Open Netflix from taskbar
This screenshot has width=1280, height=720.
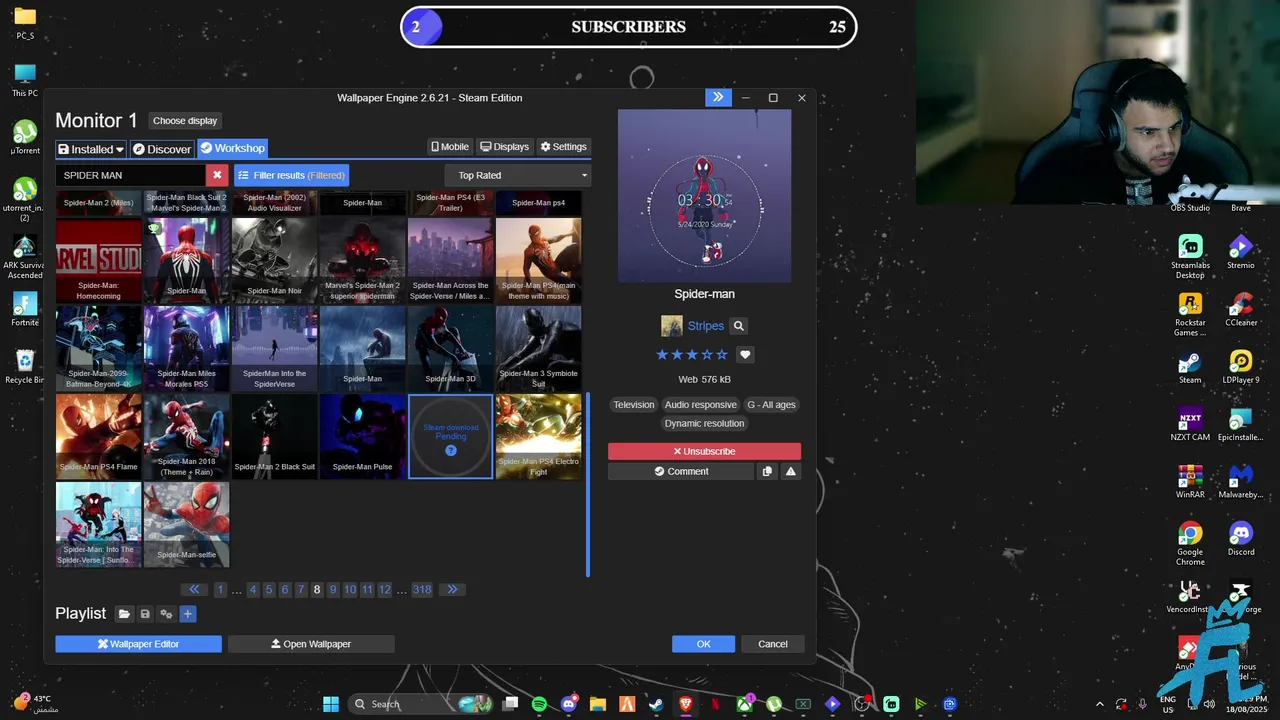(715, 704)
